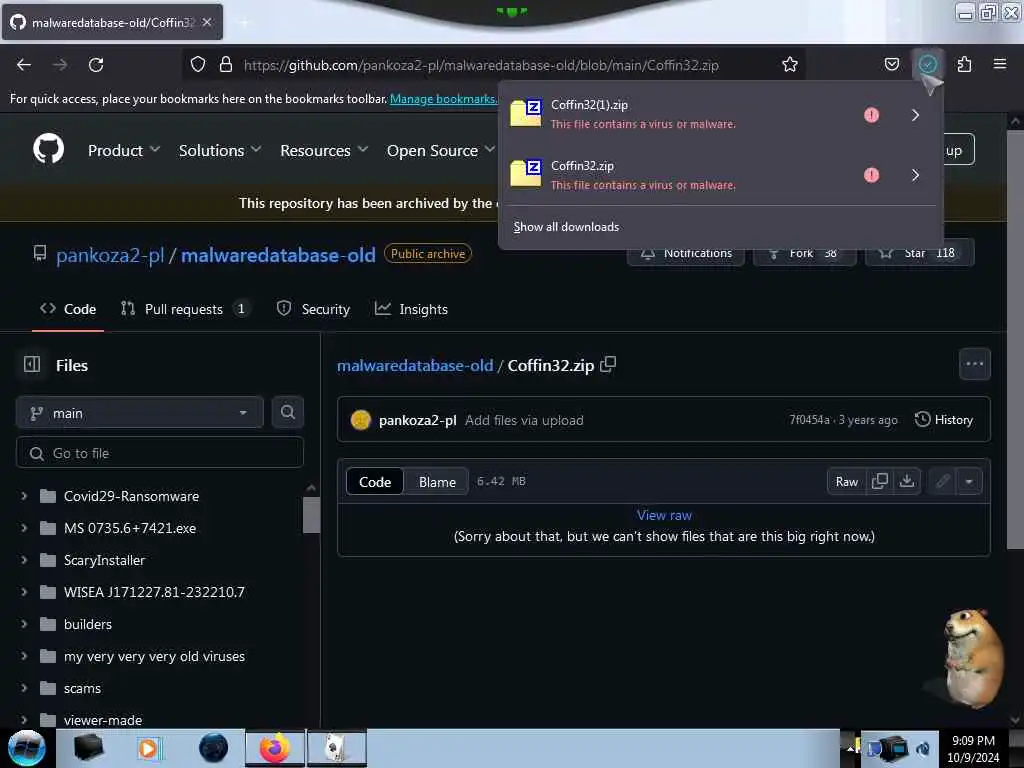Switch to the Insights tab
This screenshot has width=1024, height=768.
click(411, 309)
